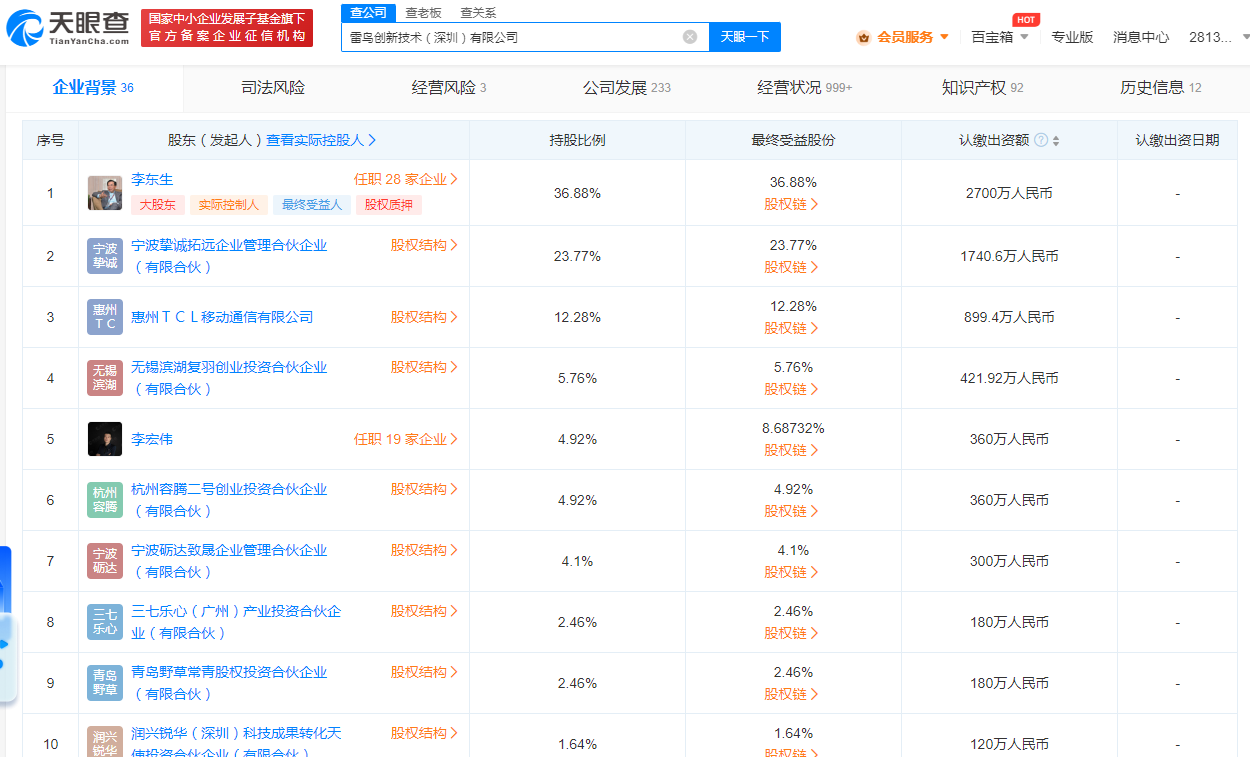The height and width of the screenshot is (757, 1250).
Task: Select the 知识产权 tab
Action: [x=982, y=88]
